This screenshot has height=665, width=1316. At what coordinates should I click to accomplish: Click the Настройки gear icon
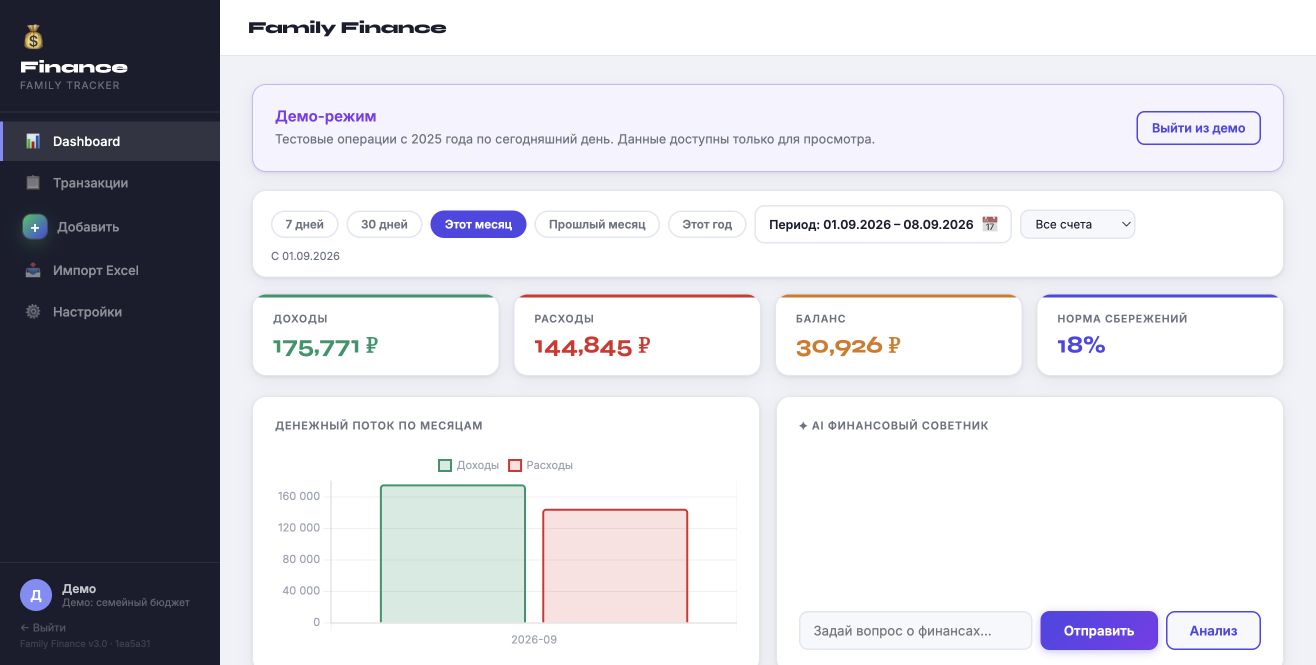33,312
